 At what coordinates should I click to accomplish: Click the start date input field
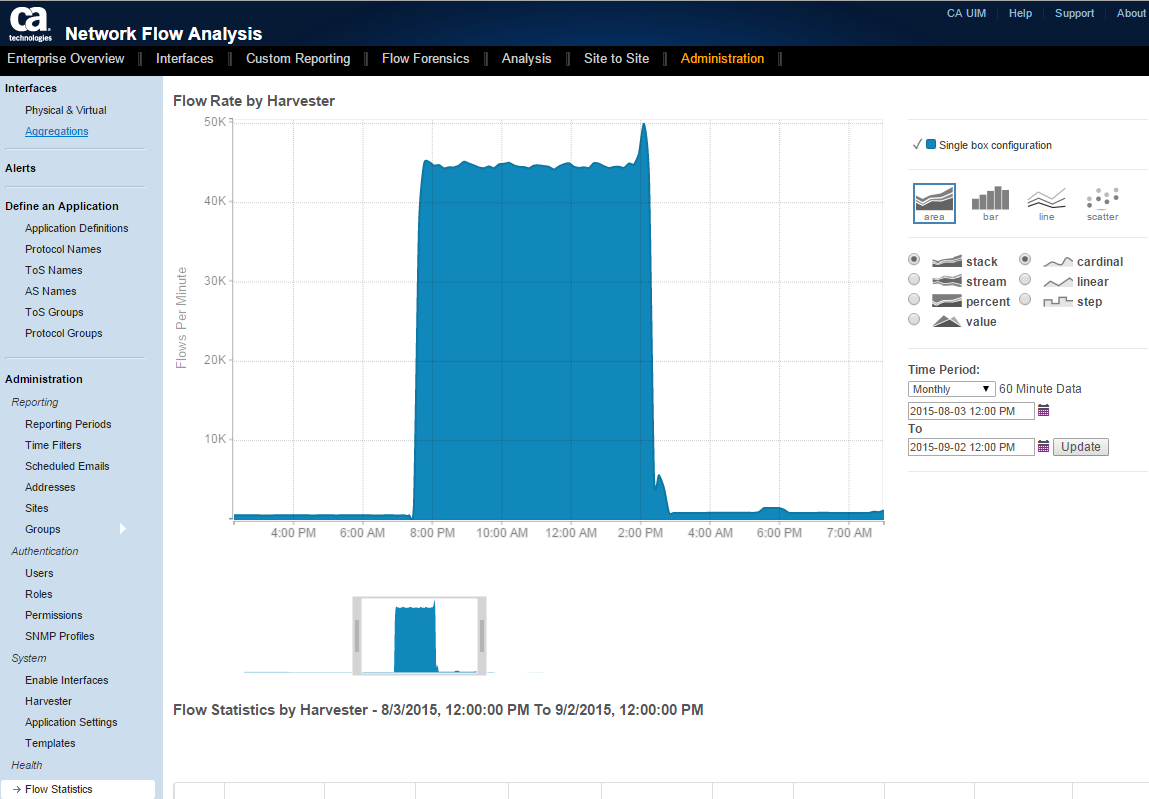click(x=970, y=411)
